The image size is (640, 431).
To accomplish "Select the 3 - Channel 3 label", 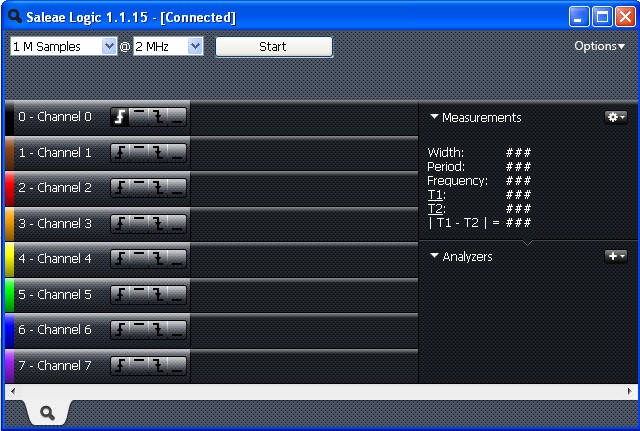I will [x=55, y=224].
